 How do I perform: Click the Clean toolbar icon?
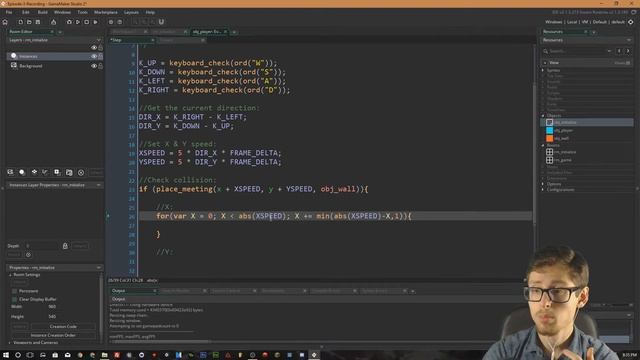96,22
